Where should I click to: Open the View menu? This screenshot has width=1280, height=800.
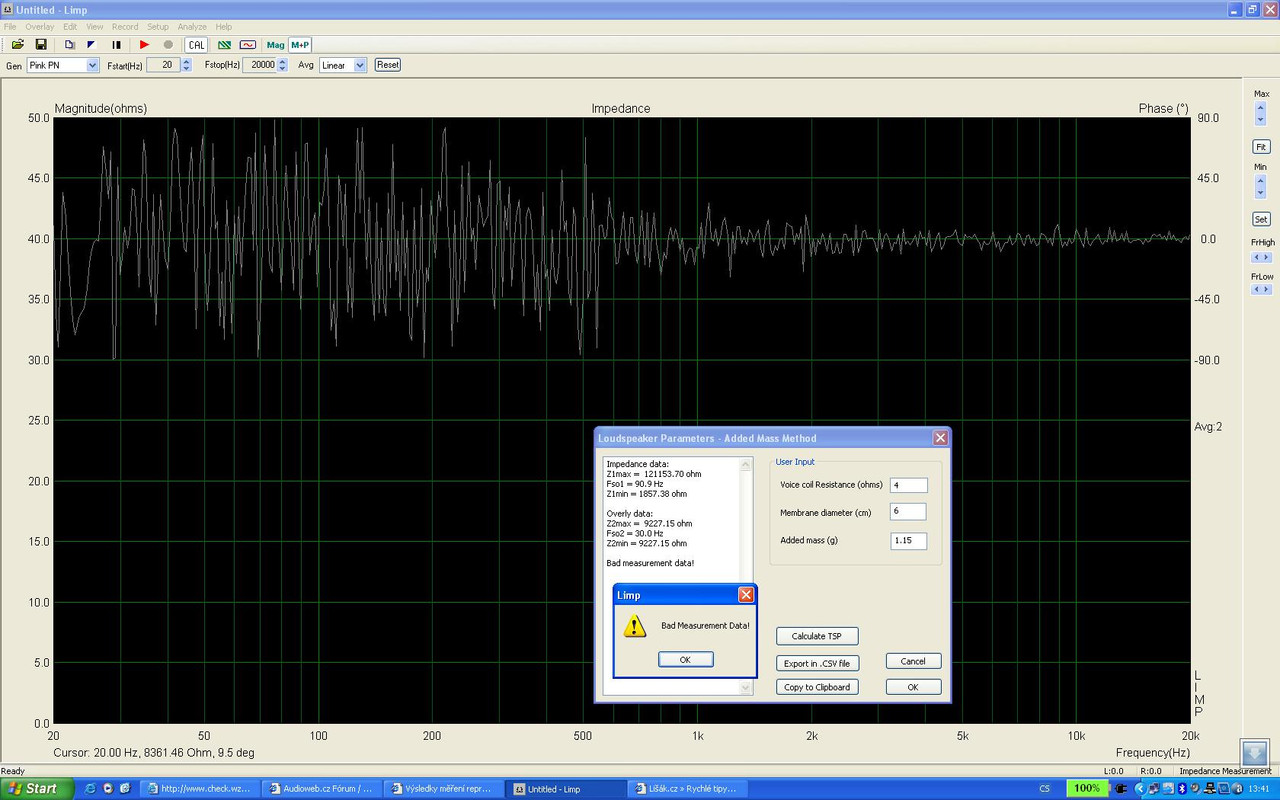pos(95,27)
